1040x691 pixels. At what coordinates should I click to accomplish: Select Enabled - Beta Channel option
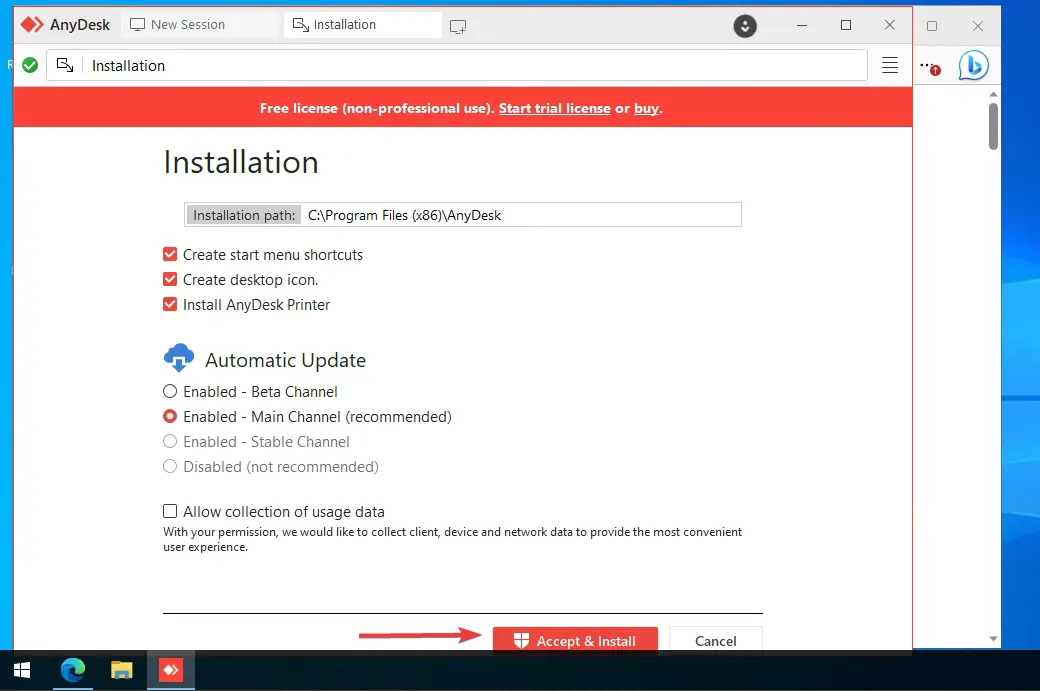170,391
